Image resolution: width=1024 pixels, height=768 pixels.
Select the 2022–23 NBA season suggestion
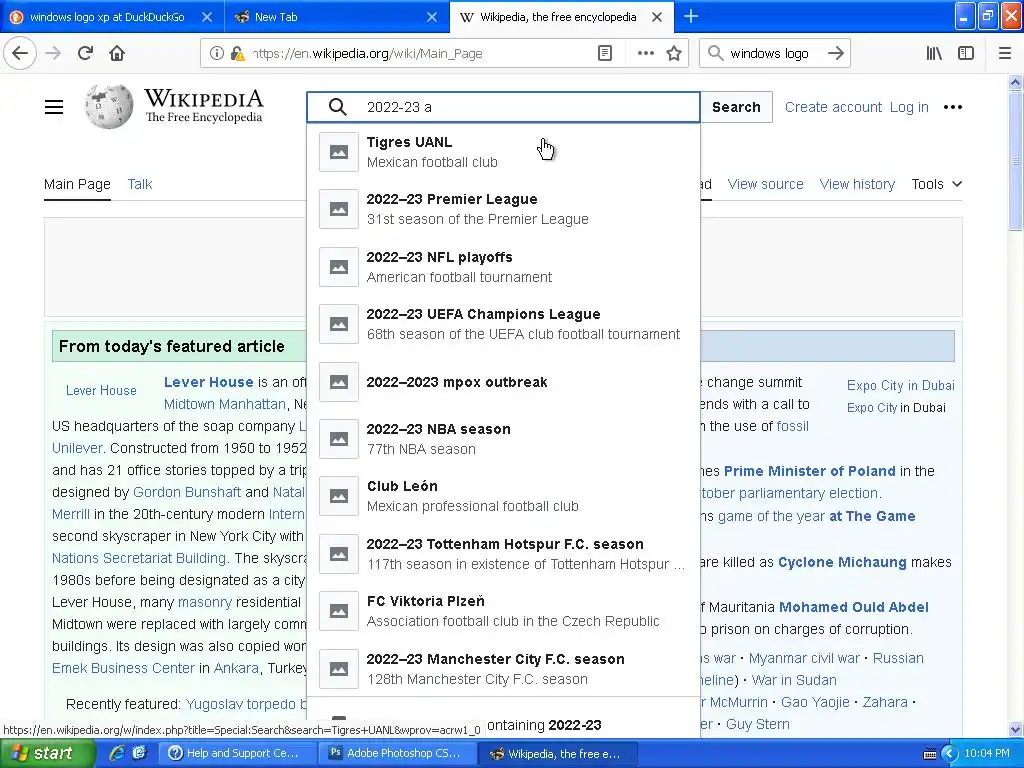pyautogui.click(x=503, y=439)
